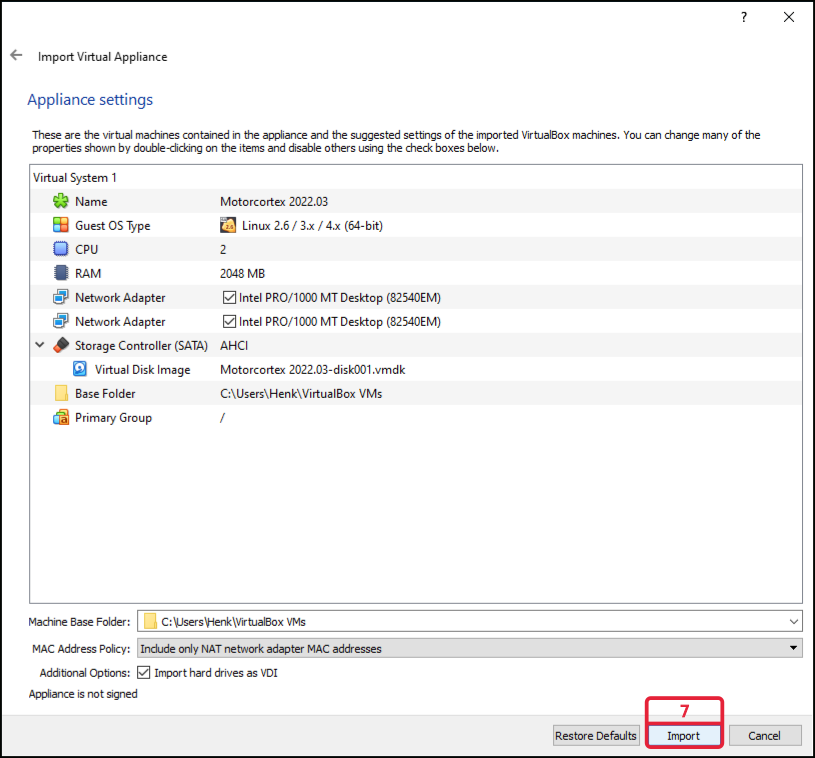Viewport: 815px width, 758px height.
Task: Click the Import button
Action: pos(683,736)
